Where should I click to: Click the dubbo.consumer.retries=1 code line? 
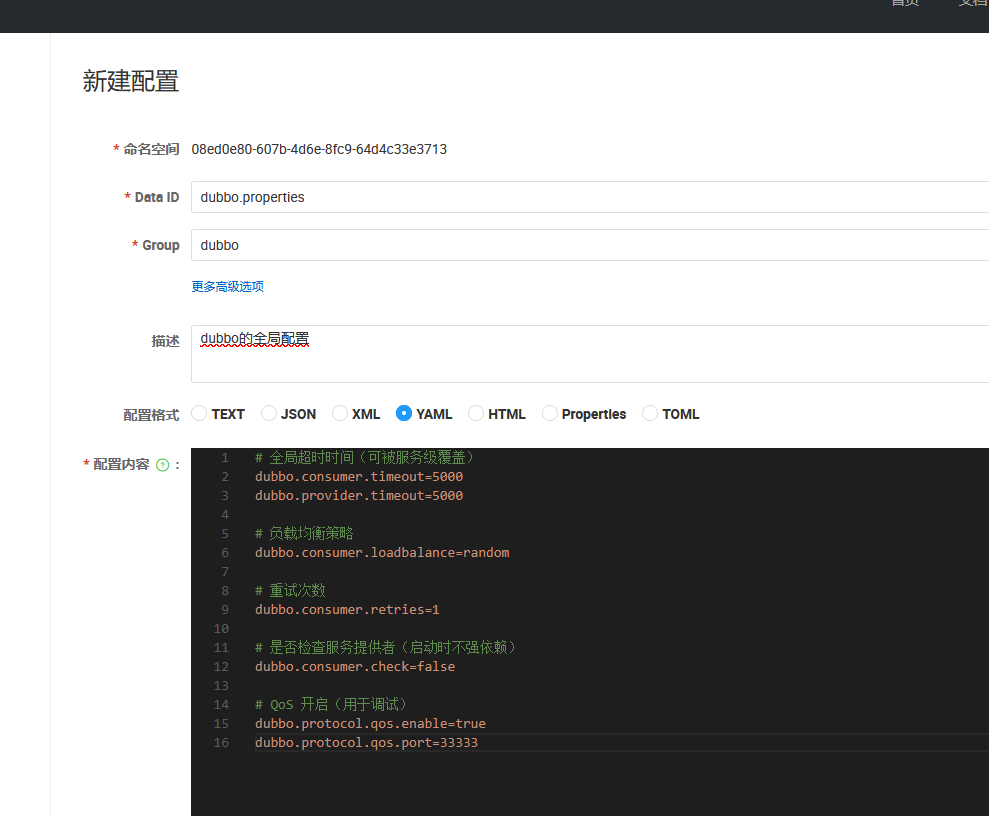347,609
